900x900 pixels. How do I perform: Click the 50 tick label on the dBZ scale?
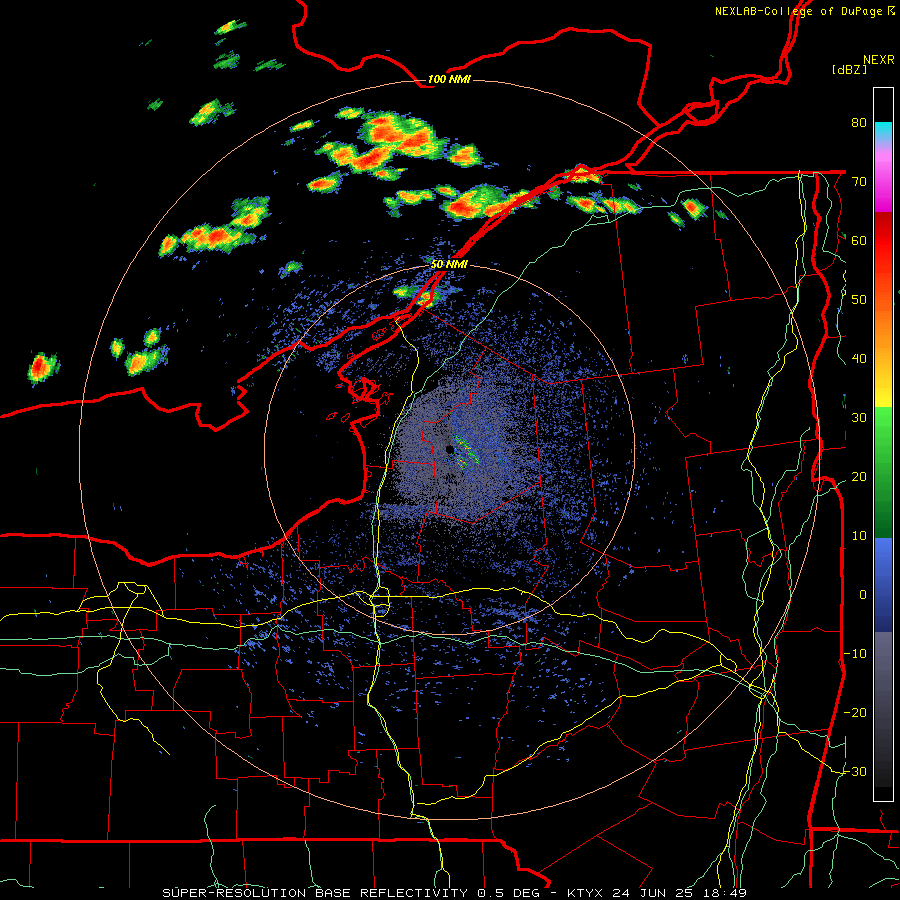859,300
